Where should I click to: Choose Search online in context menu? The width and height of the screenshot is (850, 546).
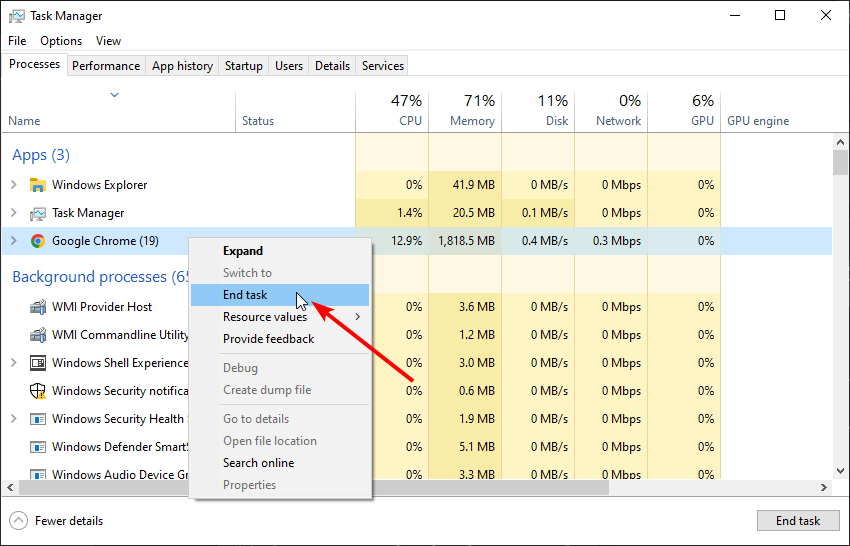point(280,463)
